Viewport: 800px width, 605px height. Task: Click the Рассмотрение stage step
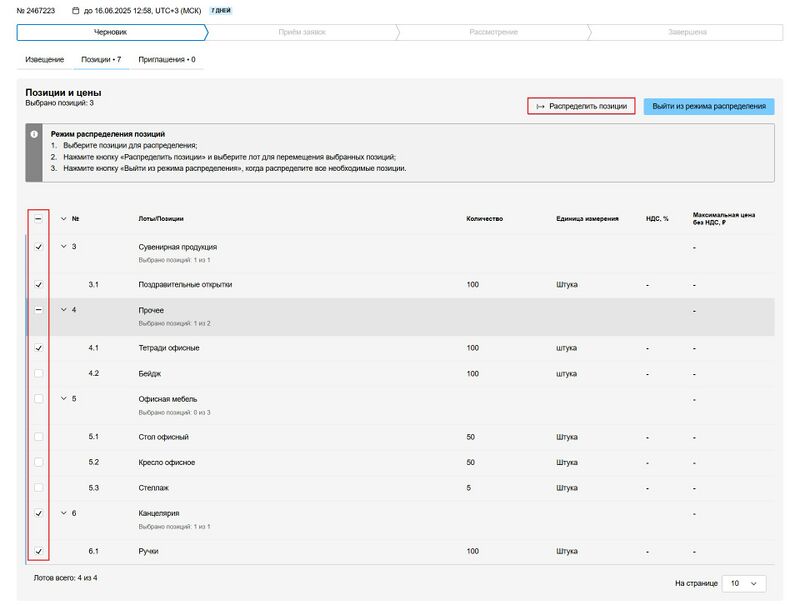point(493,32)
